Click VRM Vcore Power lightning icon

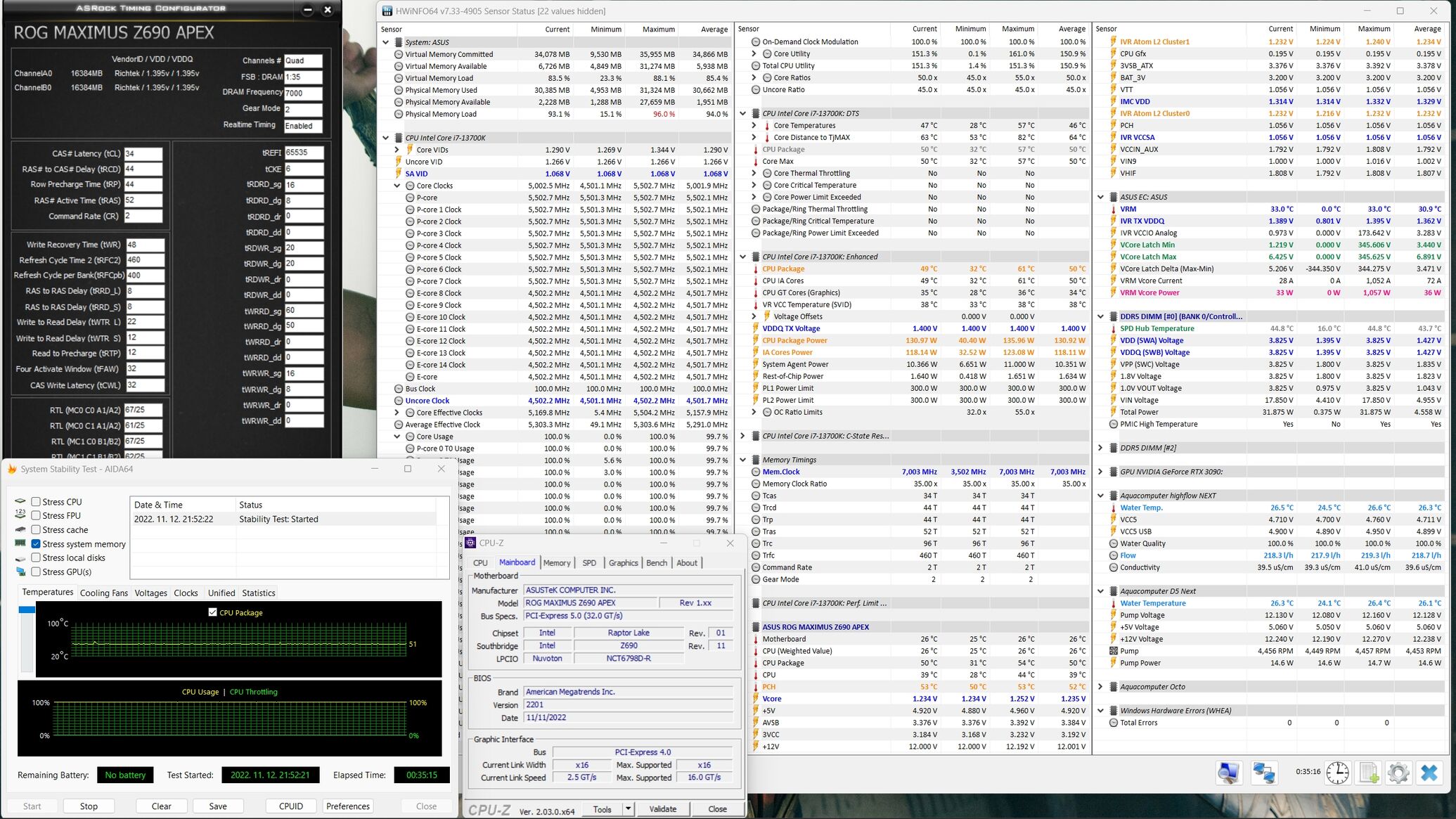1114,292
